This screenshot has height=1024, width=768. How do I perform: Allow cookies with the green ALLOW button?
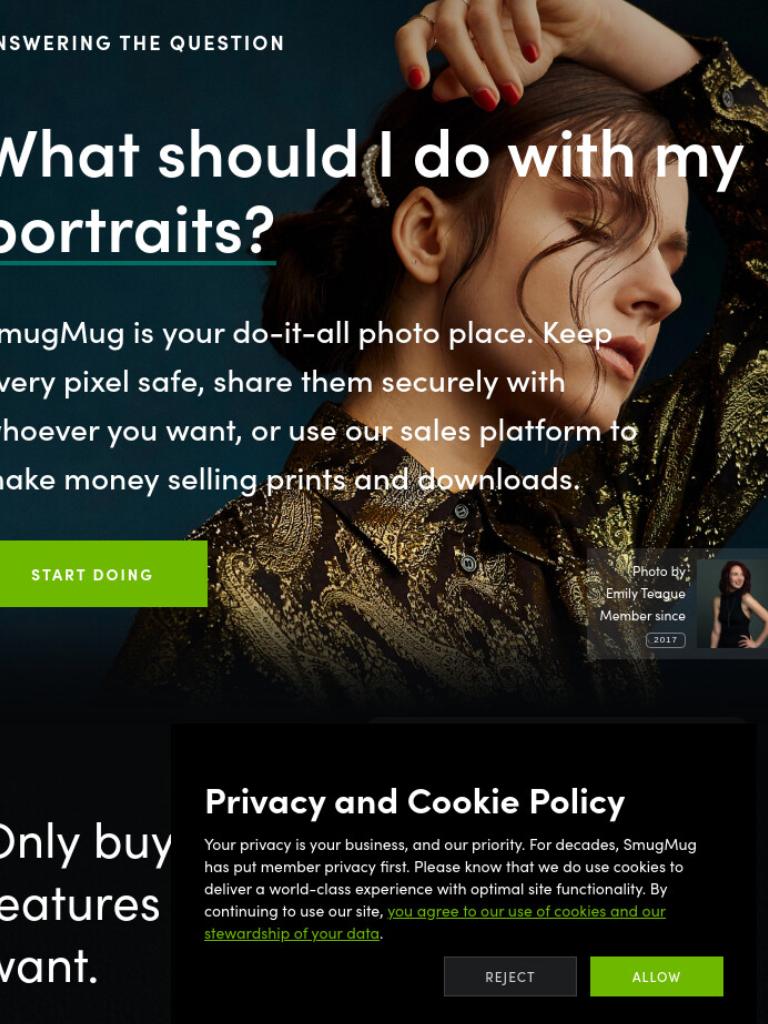656,977
